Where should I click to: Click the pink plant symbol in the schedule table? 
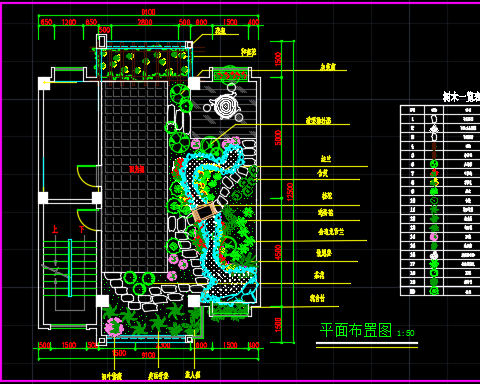pos(434,237)
